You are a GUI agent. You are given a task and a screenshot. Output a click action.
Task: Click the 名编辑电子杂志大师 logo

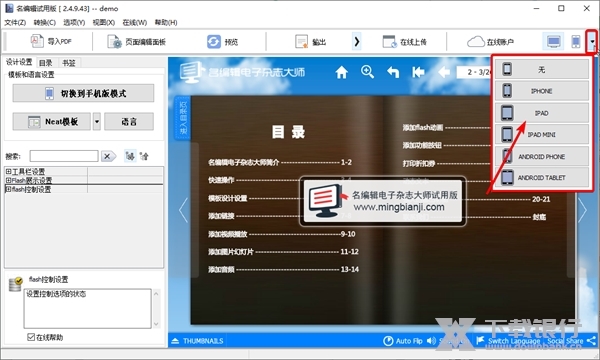(242, 72)
